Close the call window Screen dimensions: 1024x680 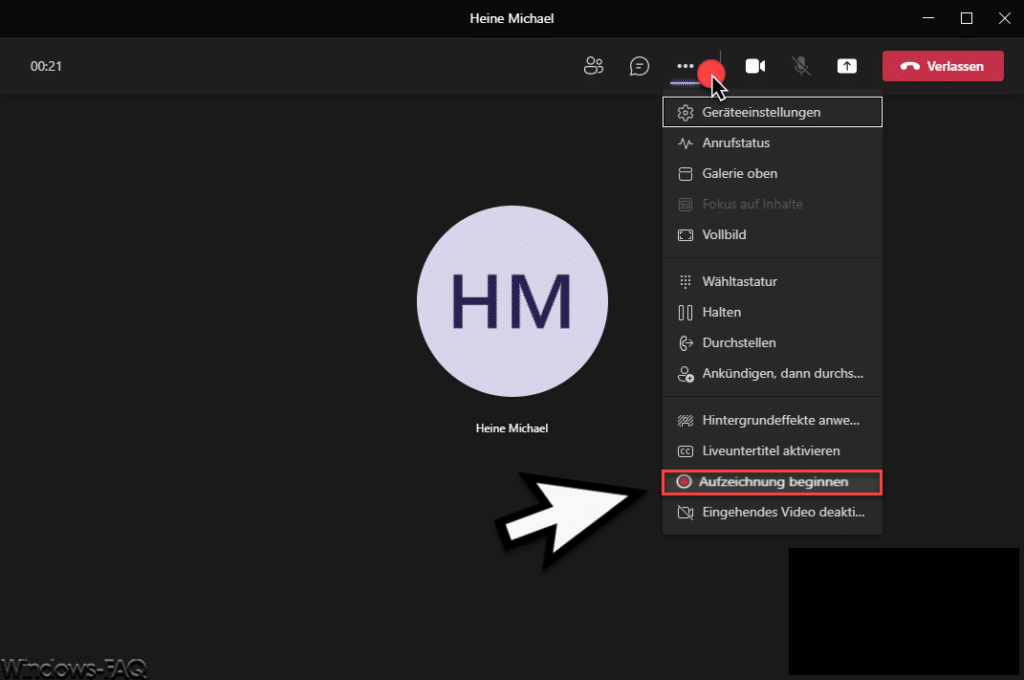(x=1004, y=18)
